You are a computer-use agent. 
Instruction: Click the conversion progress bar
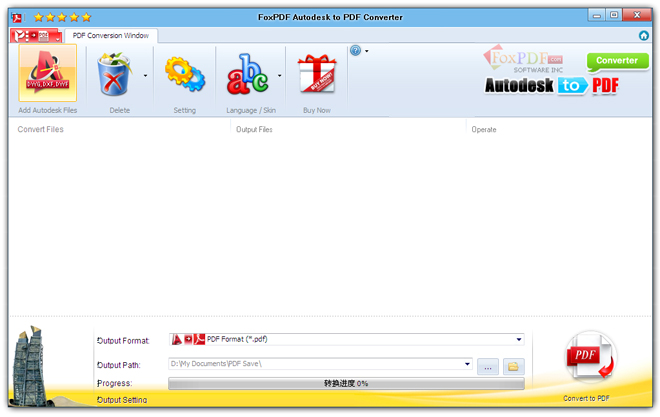pyautogui.click(x=346, y=383)
